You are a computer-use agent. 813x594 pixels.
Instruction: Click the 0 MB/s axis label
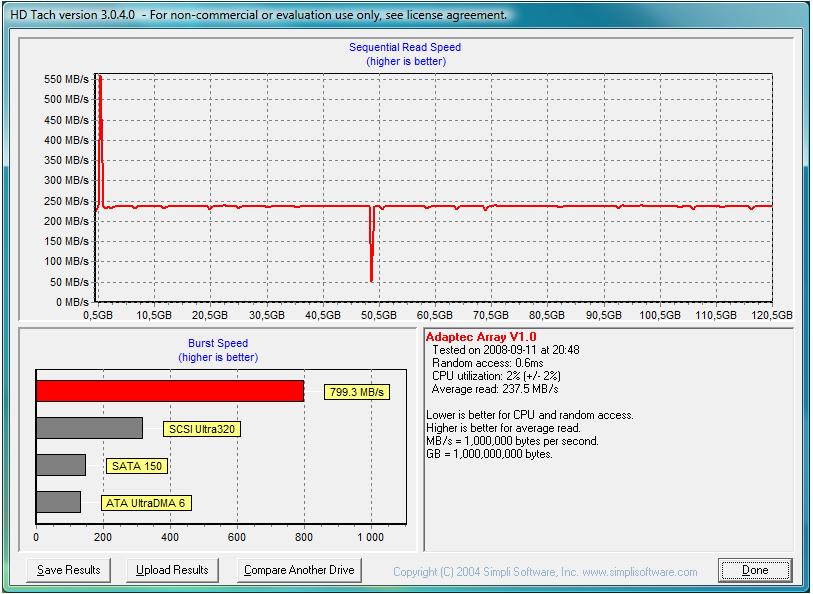[x=72, y=302]
